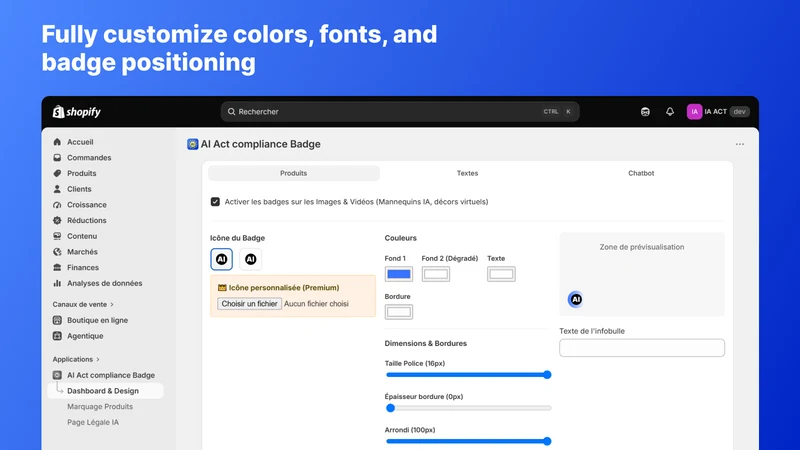Open Analyses de données in sidebar

(x=105, y=283)
